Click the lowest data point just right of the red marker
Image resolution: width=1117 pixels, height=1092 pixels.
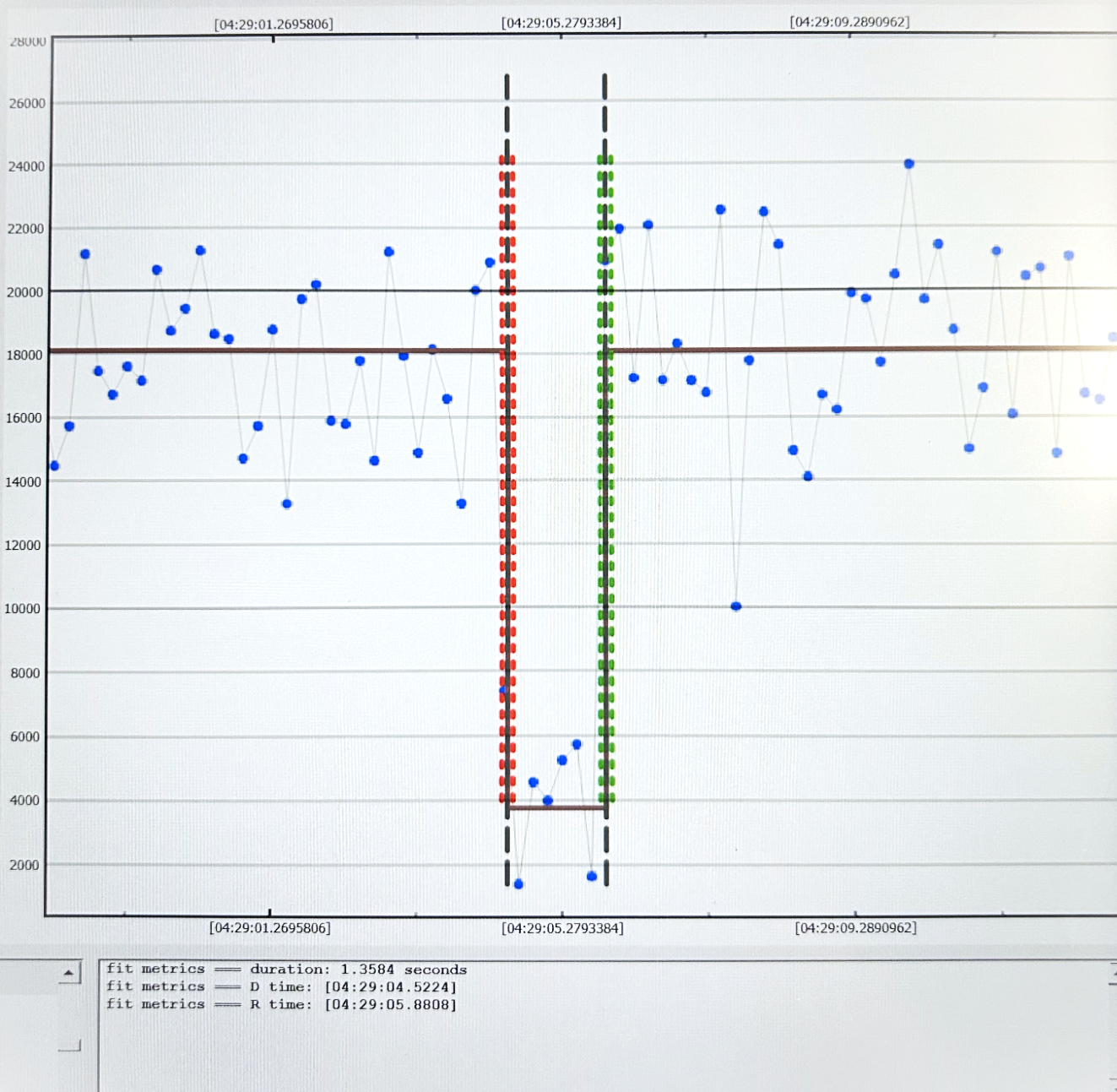click(x=518, y=884)
